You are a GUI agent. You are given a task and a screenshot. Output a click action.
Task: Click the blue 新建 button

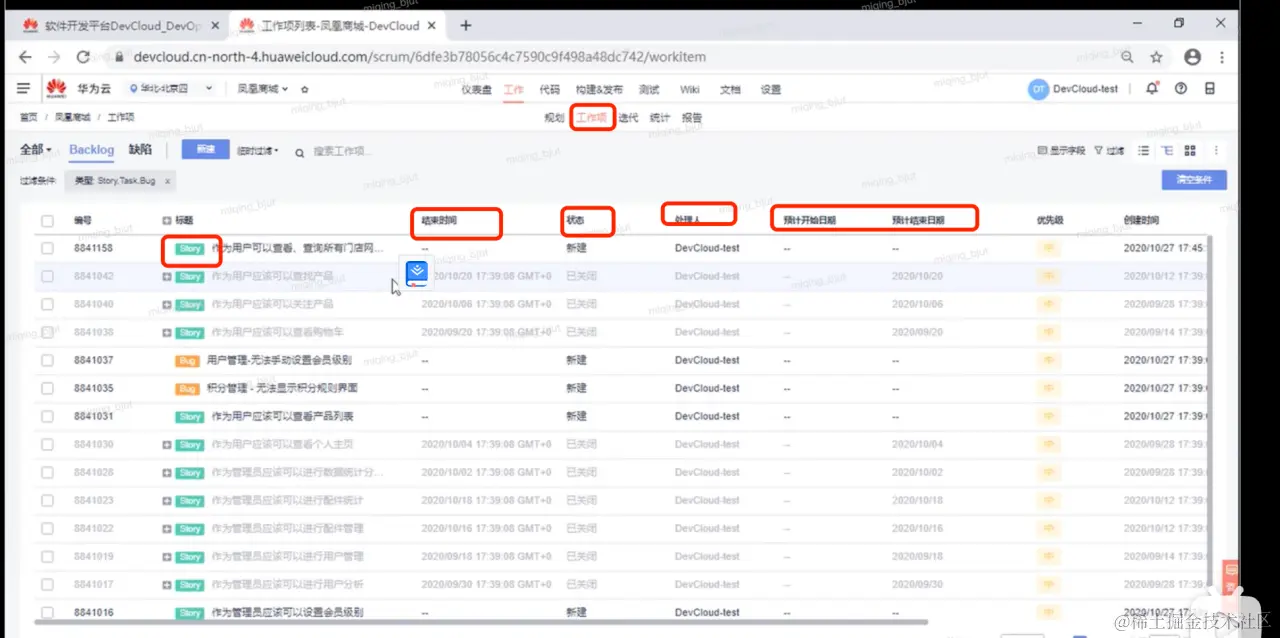pyautogui.click(x=205, y=150)
